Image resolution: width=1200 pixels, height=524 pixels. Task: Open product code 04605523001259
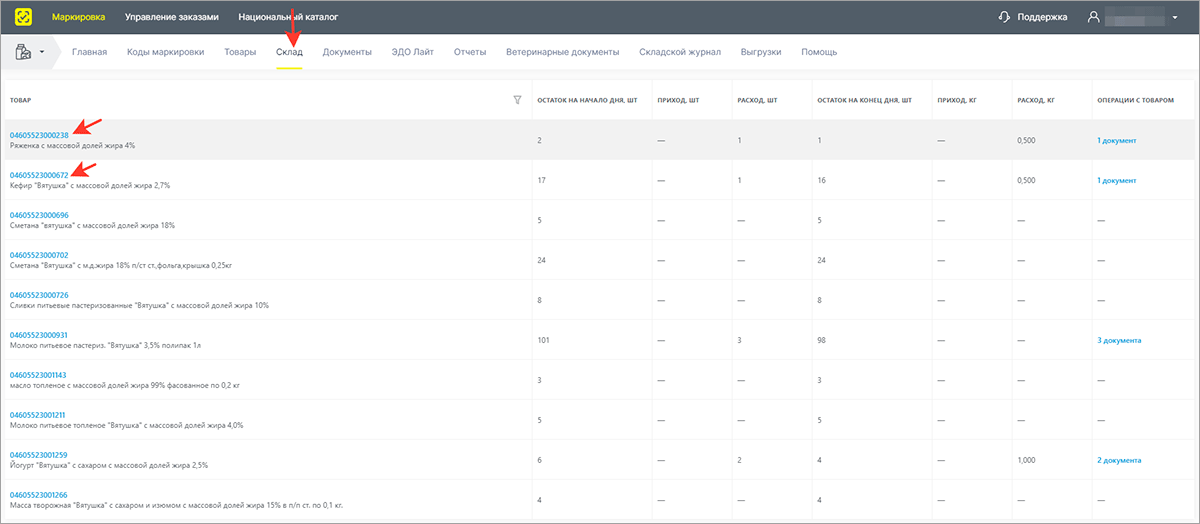39,455
